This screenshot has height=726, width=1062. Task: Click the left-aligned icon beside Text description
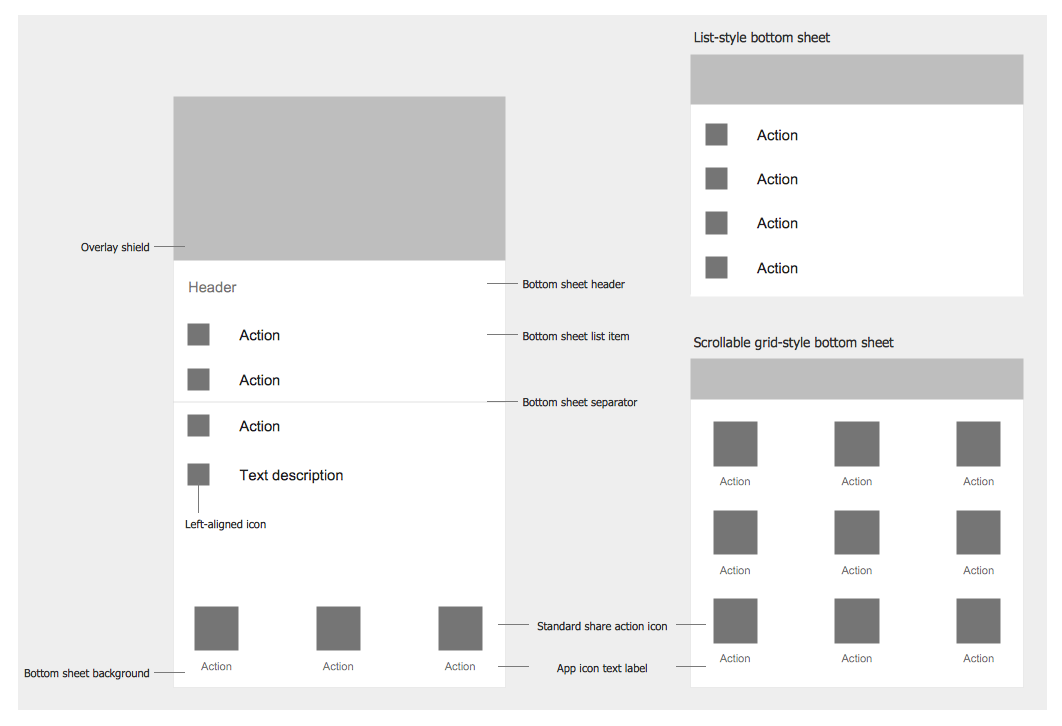pyautogui.click(x=198, y=474)
